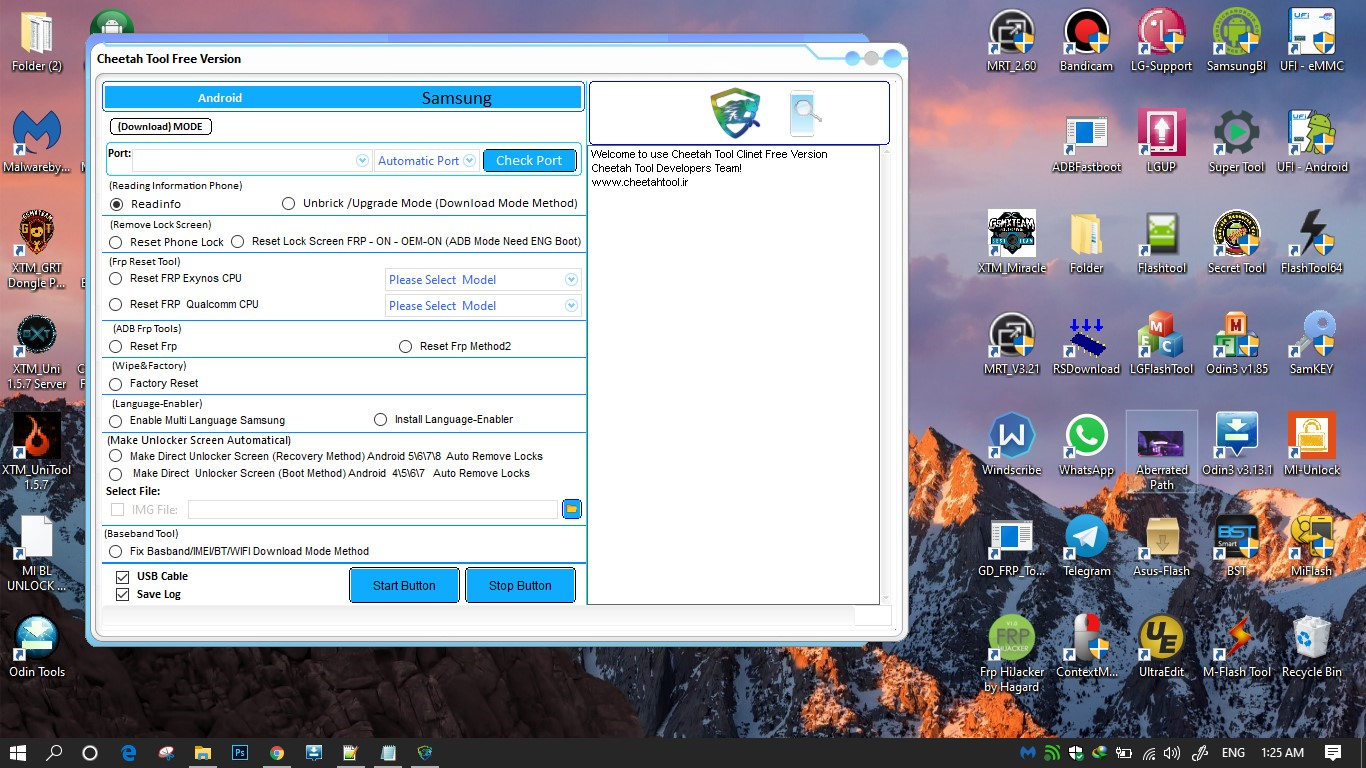Screen dimensions: 1366x768
Task: Open Google Chrome from the taskbar
Action: pyautogui.click(x=277, y=753)
